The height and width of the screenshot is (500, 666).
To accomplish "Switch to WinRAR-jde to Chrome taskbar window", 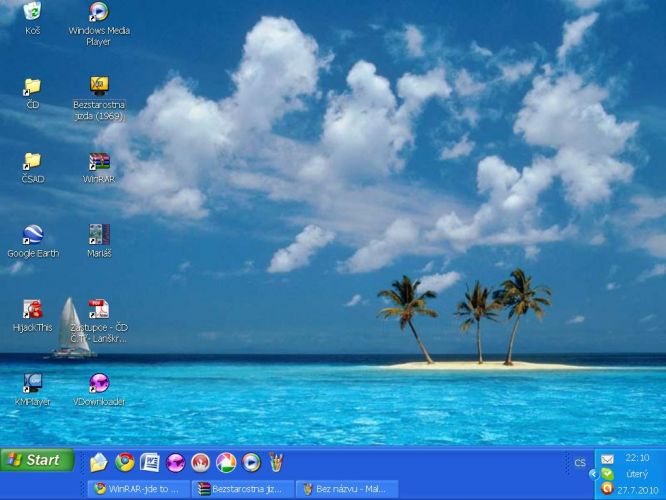I will click(x=138, y=489).
